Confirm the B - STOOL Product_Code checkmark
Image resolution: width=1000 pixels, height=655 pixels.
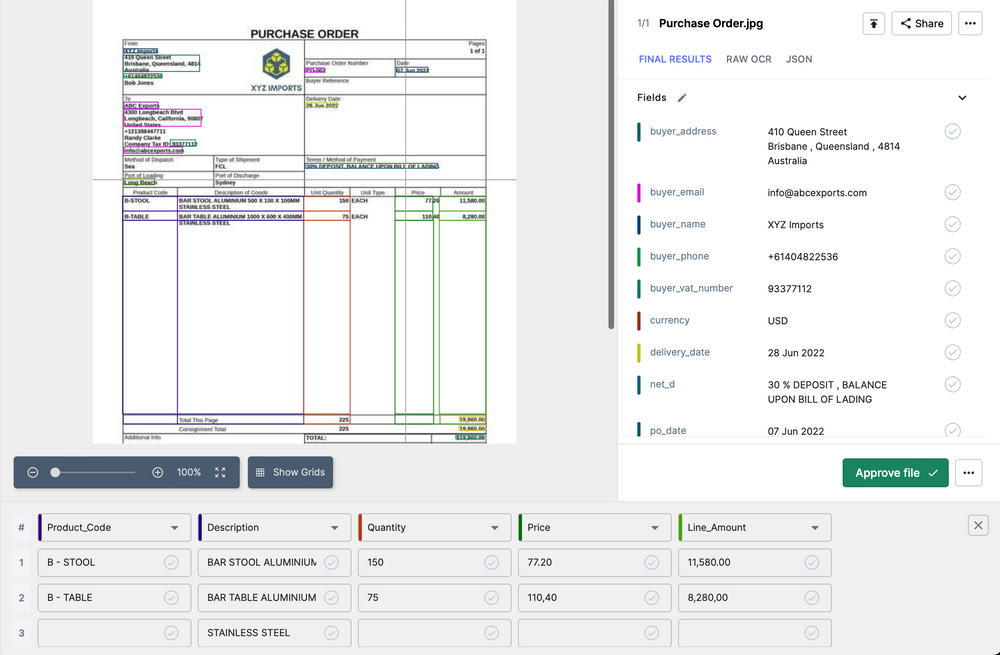(172, 562)
